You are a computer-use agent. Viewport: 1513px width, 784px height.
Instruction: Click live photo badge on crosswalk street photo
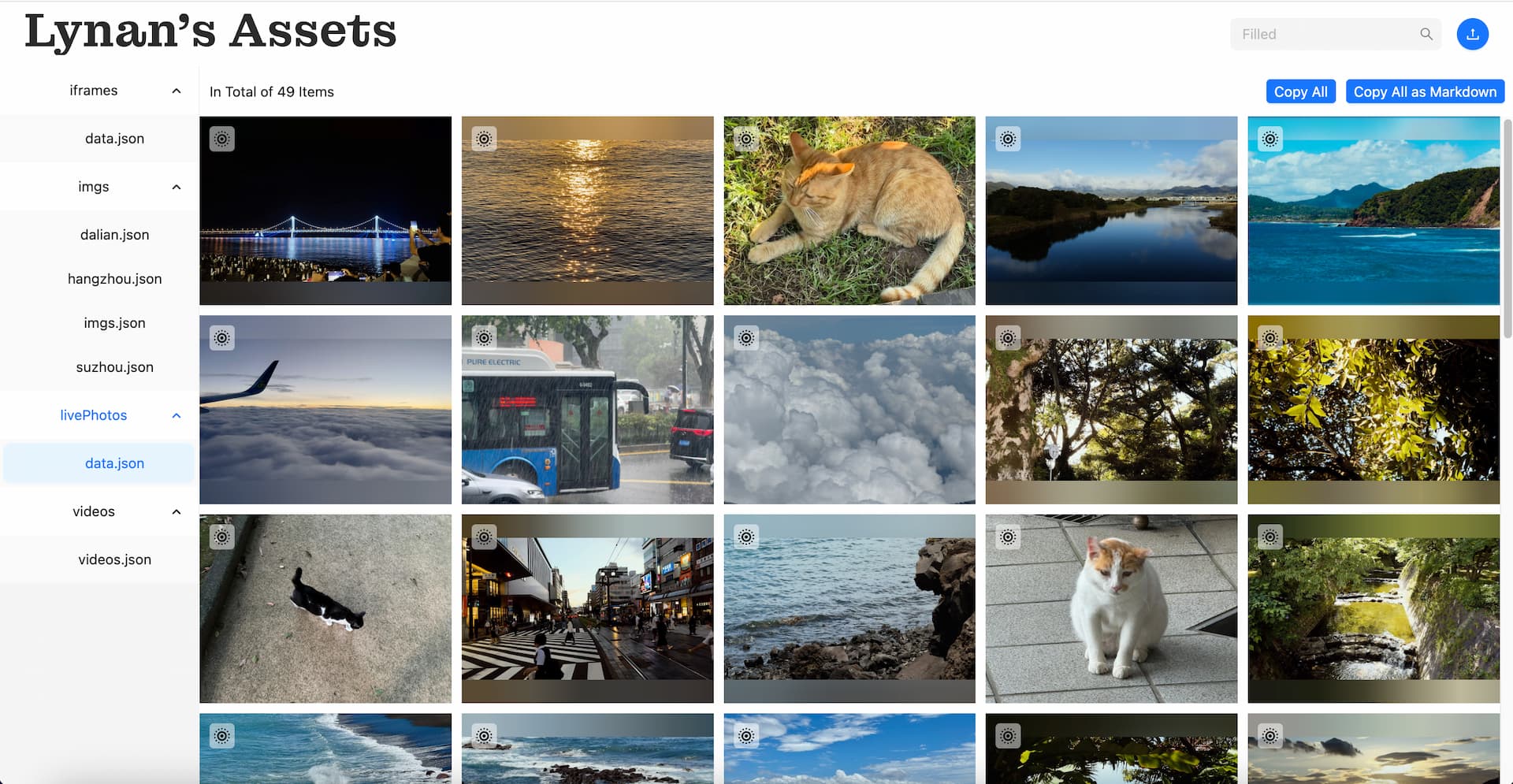click(484, 537)
